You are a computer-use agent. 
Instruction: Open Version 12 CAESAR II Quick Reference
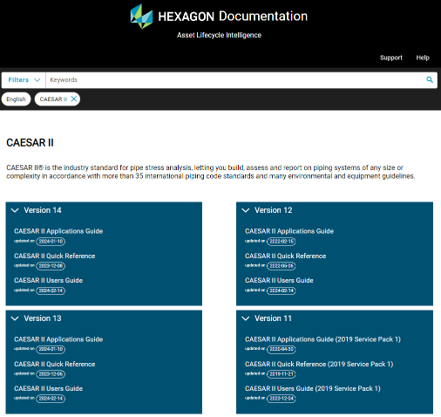(286, 256)
